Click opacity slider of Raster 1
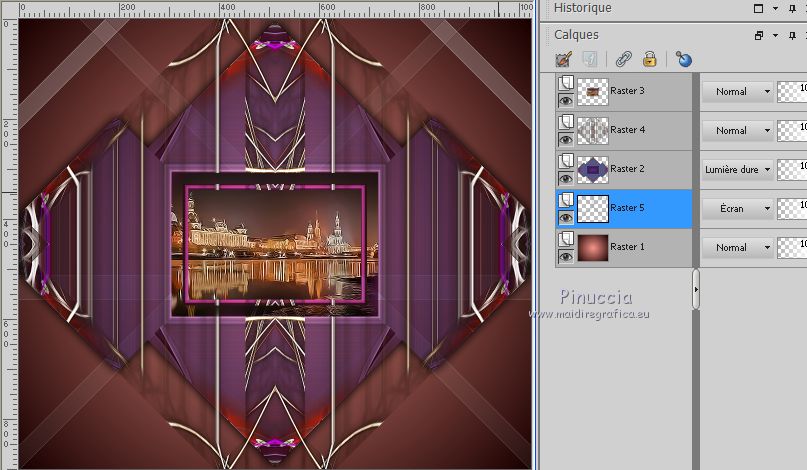The width and height of the screenshot is (807, 470). tap(792, 248)
